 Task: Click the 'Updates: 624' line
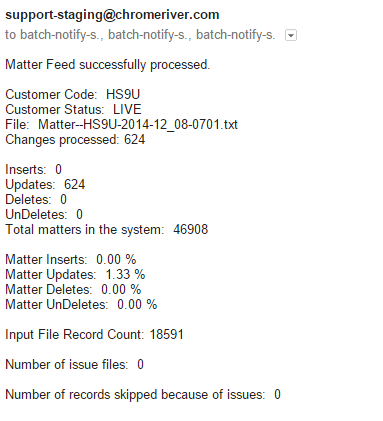tap(45, 185)
